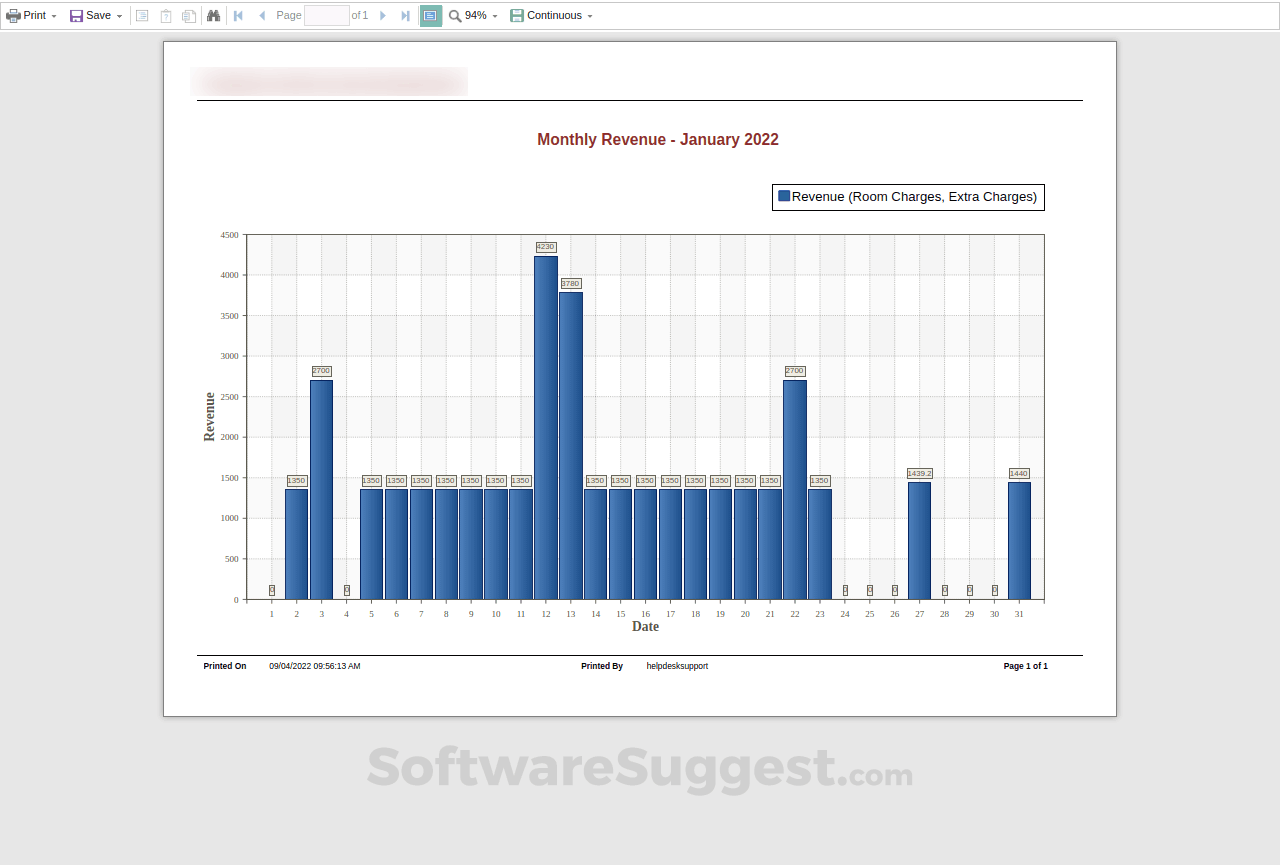Click the document map icon

click(x=142, y=16)
